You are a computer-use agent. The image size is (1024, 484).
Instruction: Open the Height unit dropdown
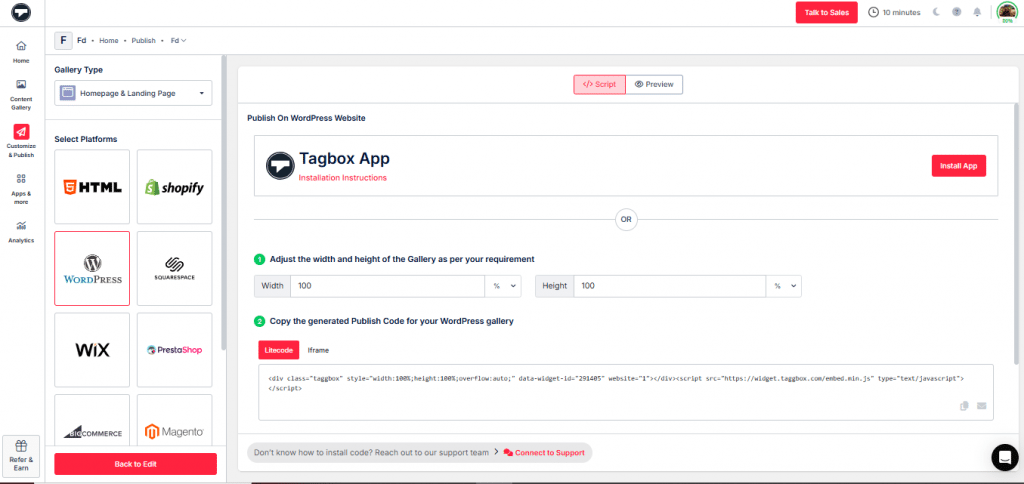[x=783, y=286]
